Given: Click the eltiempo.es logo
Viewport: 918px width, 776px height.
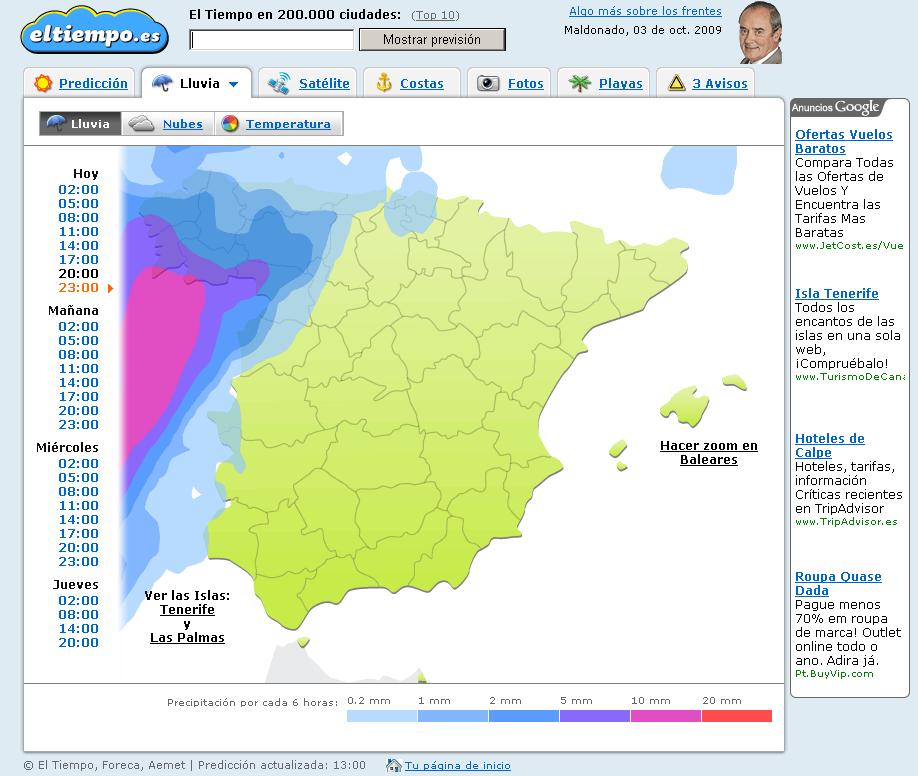Looking at the screenshot, I should pos(94,31).
